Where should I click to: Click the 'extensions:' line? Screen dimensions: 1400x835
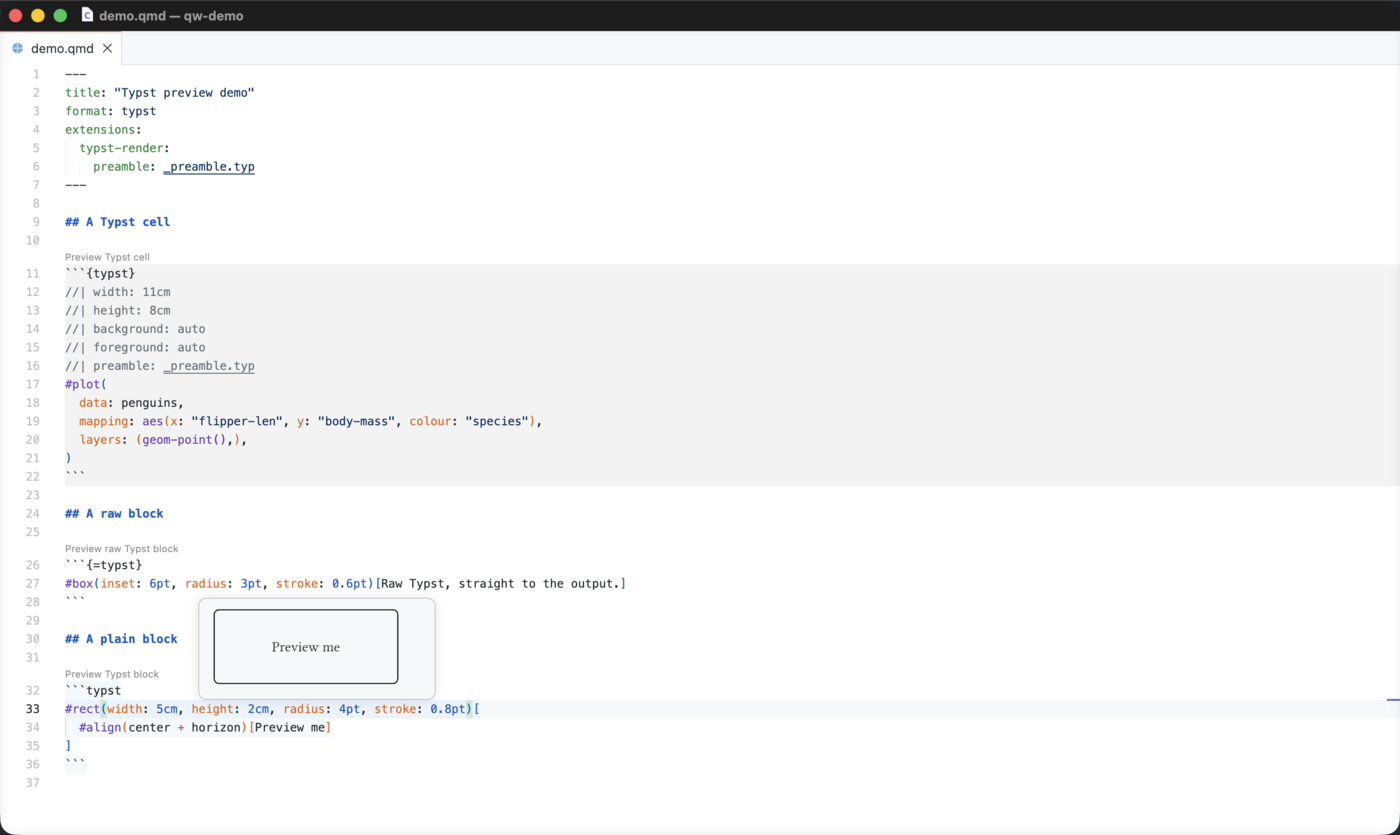coord(103,130)
